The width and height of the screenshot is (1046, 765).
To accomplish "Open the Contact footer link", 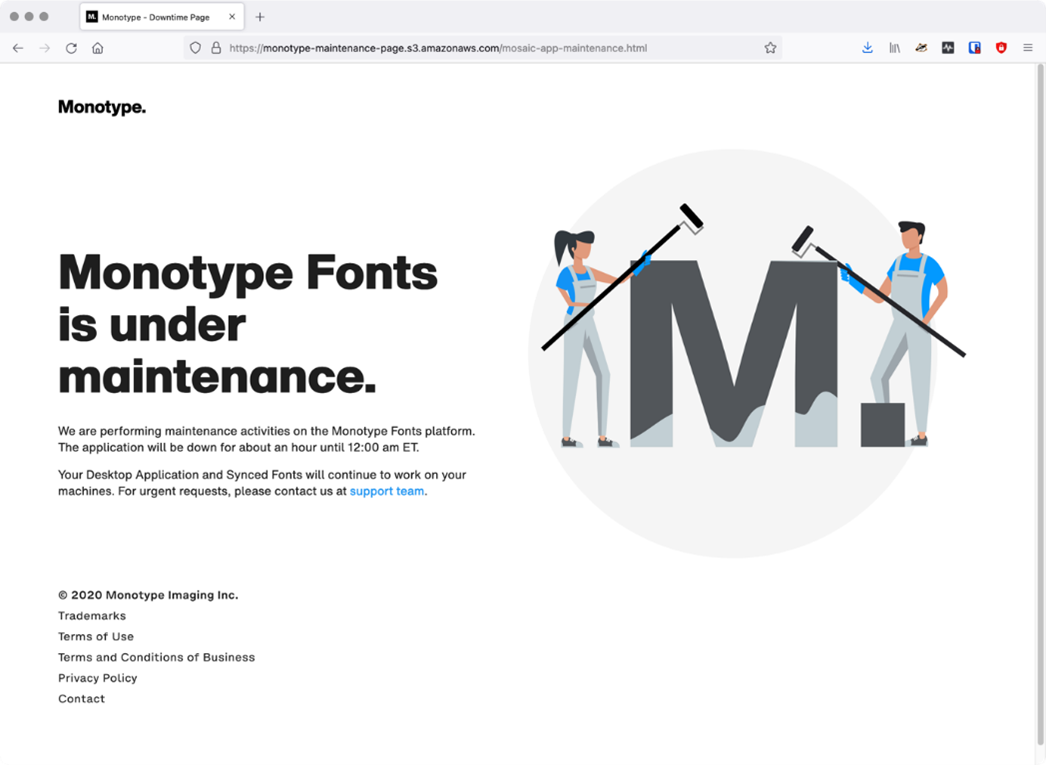I will point(81,698).
